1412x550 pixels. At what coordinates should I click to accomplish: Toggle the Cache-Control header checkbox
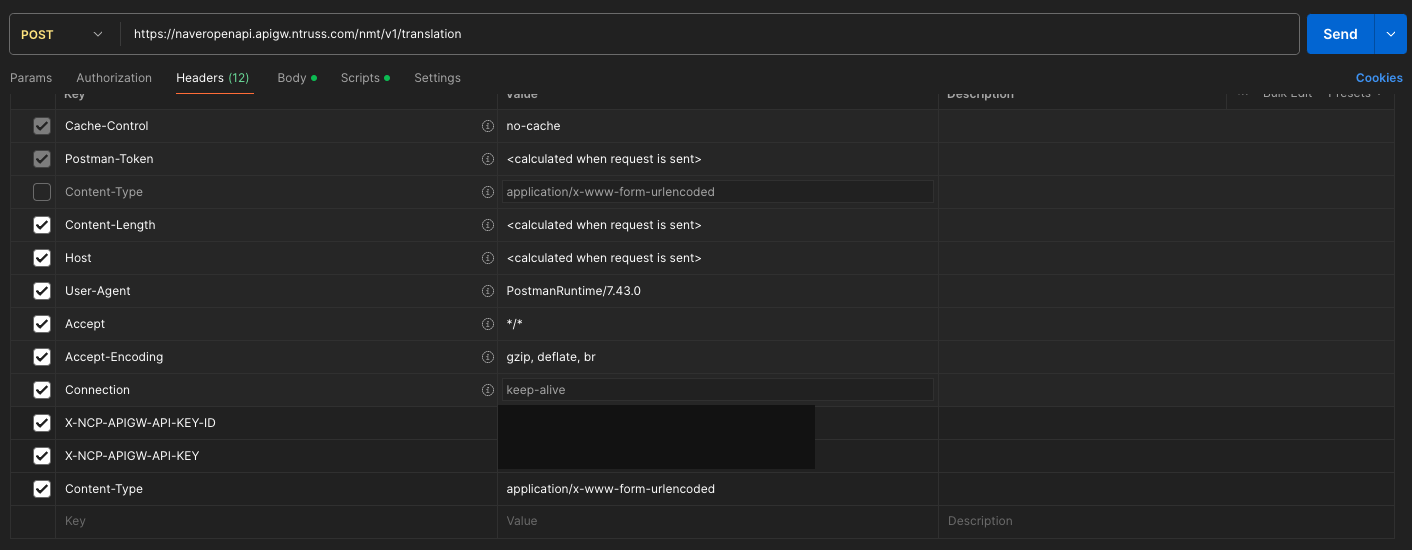point(42,126)
